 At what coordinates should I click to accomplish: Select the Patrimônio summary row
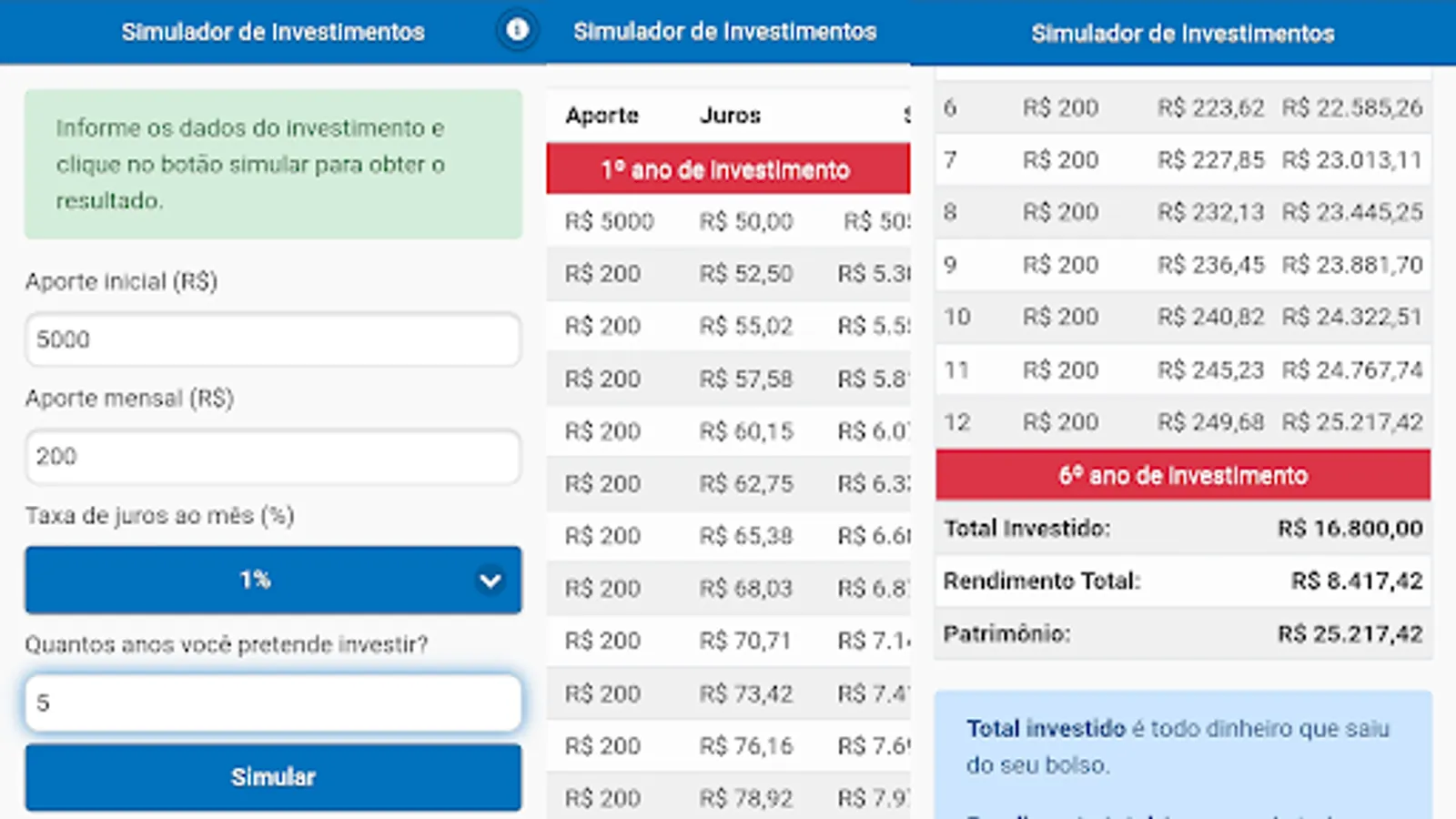coord(1182,633)
